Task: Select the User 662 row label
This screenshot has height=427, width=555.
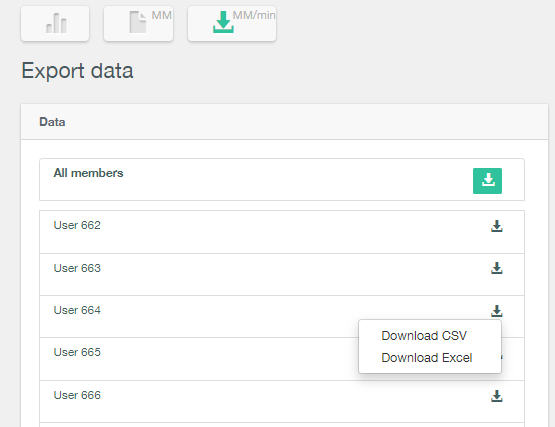Action: [x=77, y=225]
